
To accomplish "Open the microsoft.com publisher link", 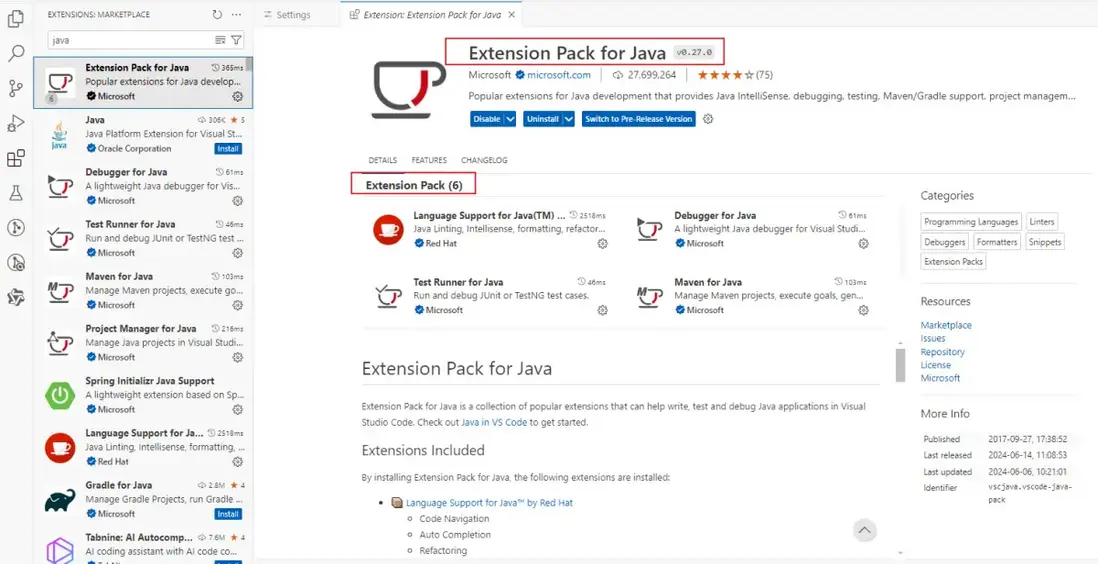I will [x=559, y=75].
